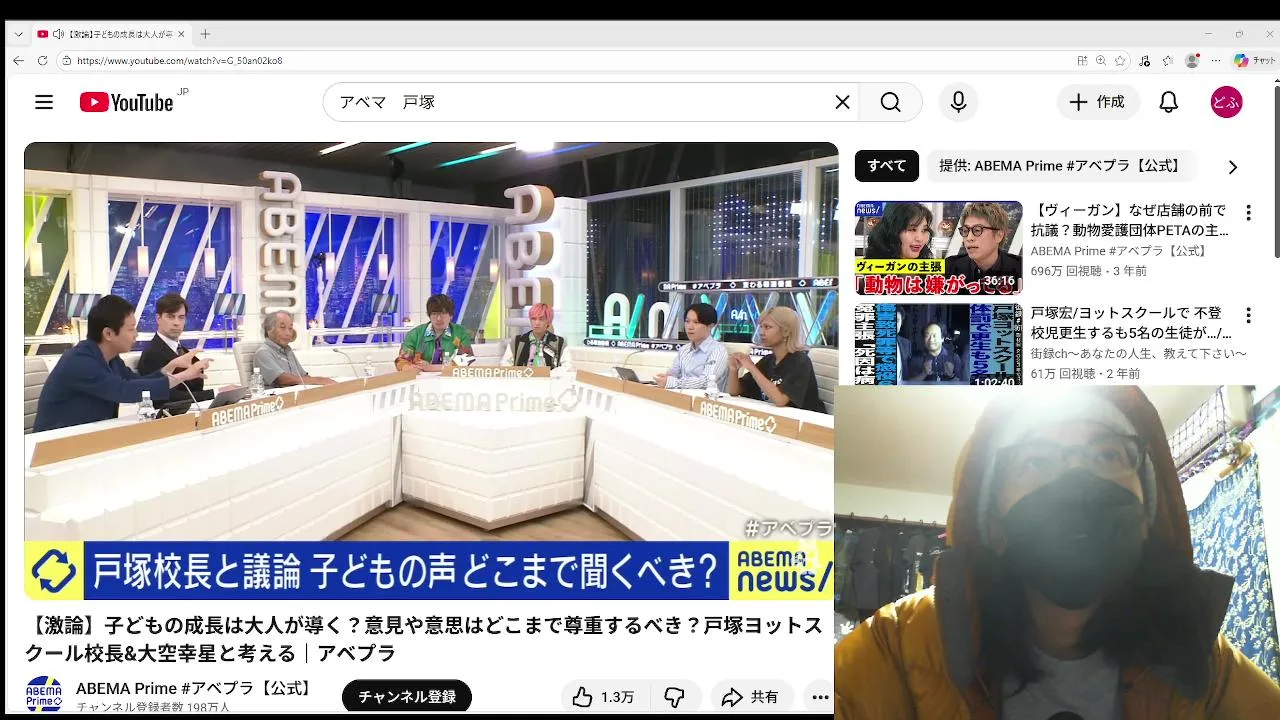
Task: Open YouTube notifications bell
Action: (x=1168, y=102)
